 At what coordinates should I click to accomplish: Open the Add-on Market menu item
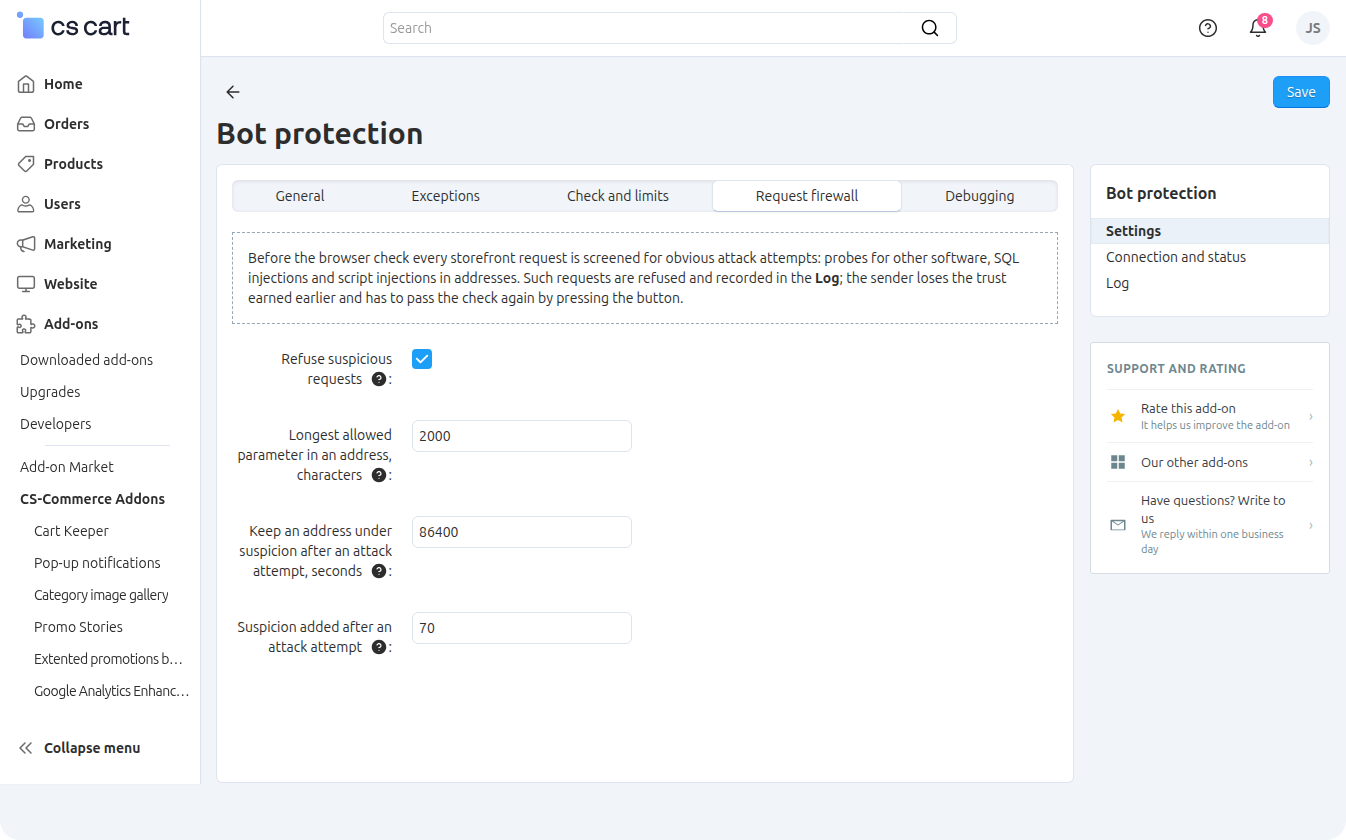point(67,467)
